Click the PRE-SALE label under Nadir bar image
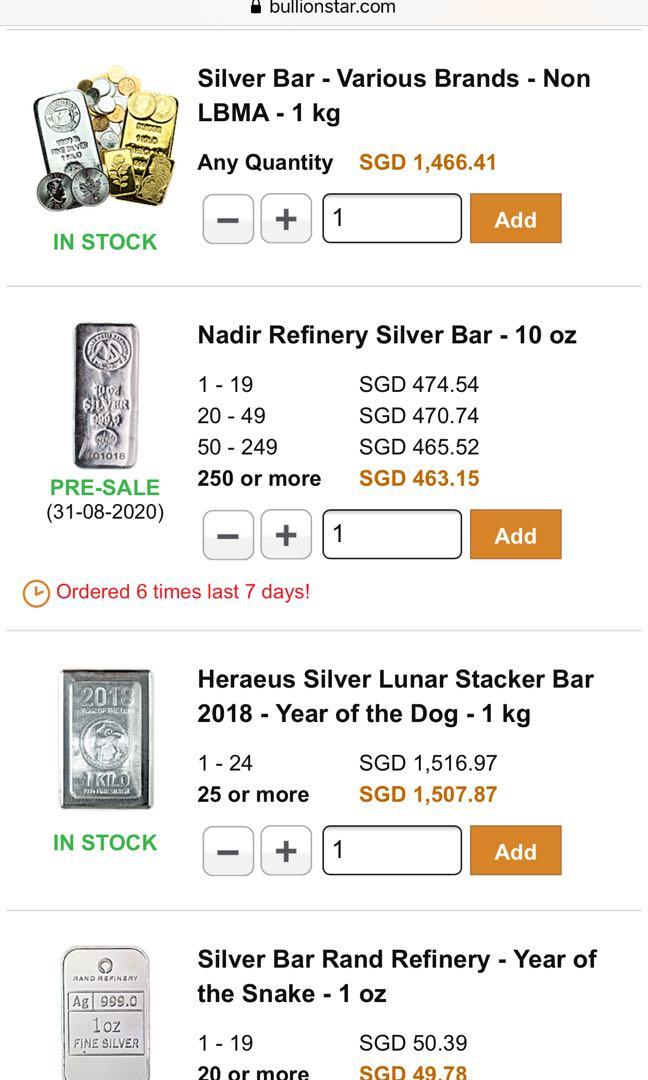 click(105, 487)
